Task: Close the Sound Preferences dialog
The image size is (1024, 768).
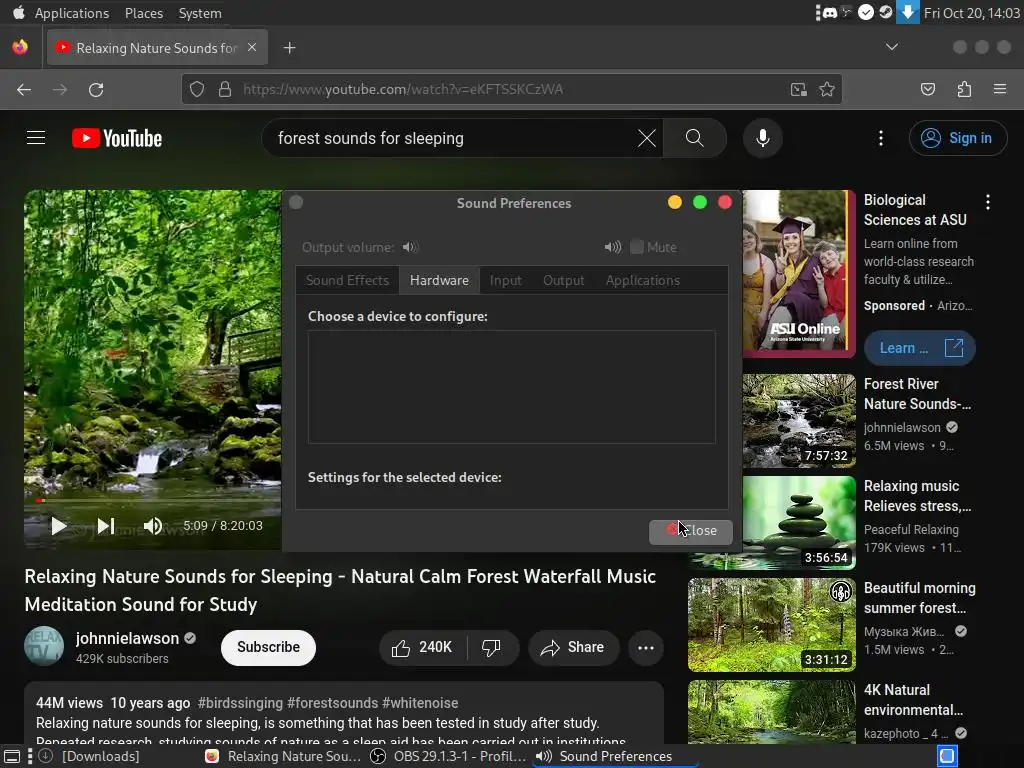Action: click(x=691, y=531)
